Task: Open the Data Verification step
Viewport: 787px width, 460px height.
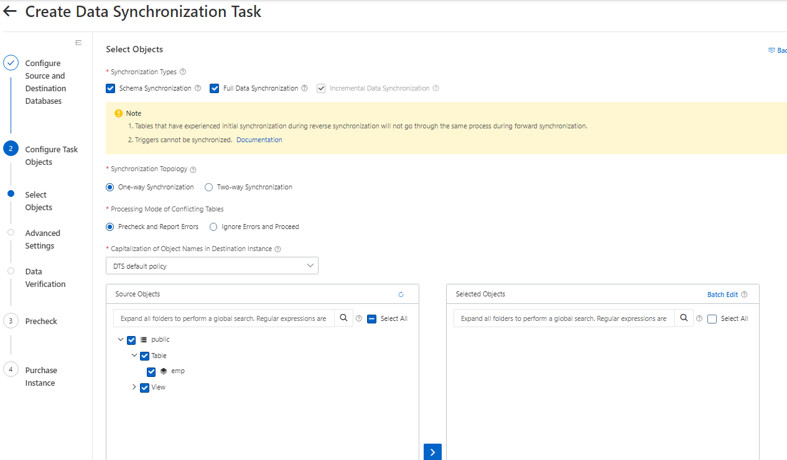Action: tap(45, 277)
